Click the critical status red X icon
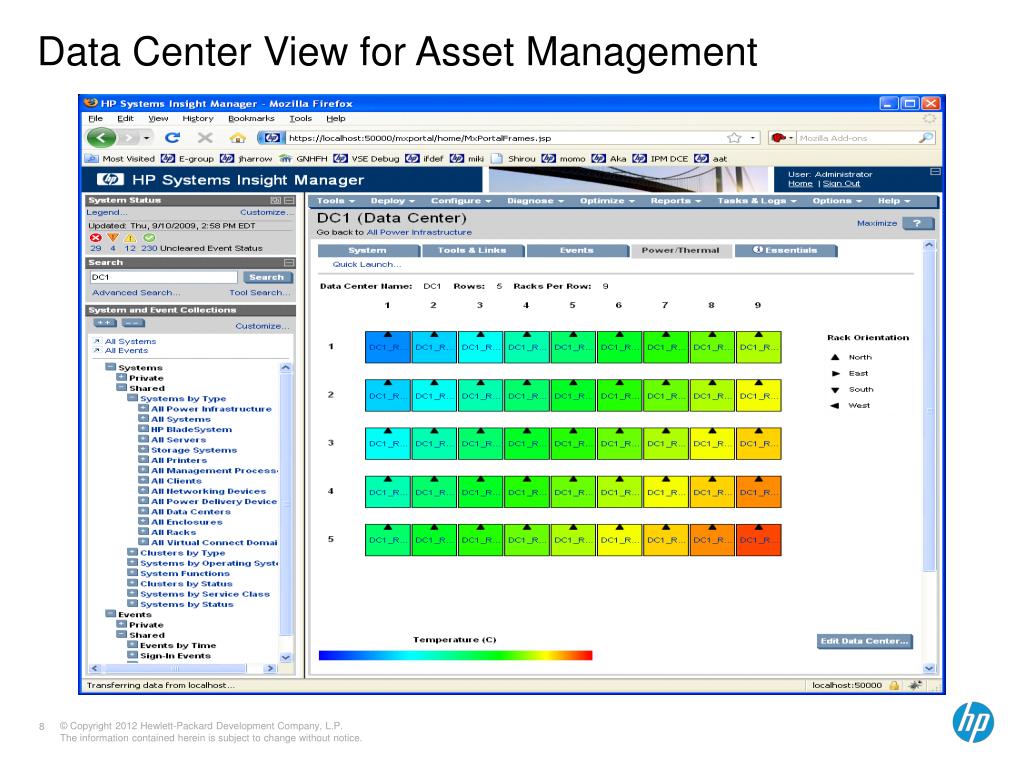 [x=95, y=238]
